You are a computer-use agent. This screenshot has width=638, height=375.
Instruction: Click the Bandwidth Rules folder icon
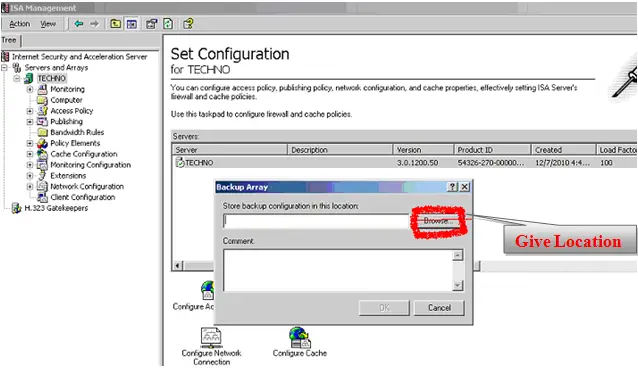[42, 132]
